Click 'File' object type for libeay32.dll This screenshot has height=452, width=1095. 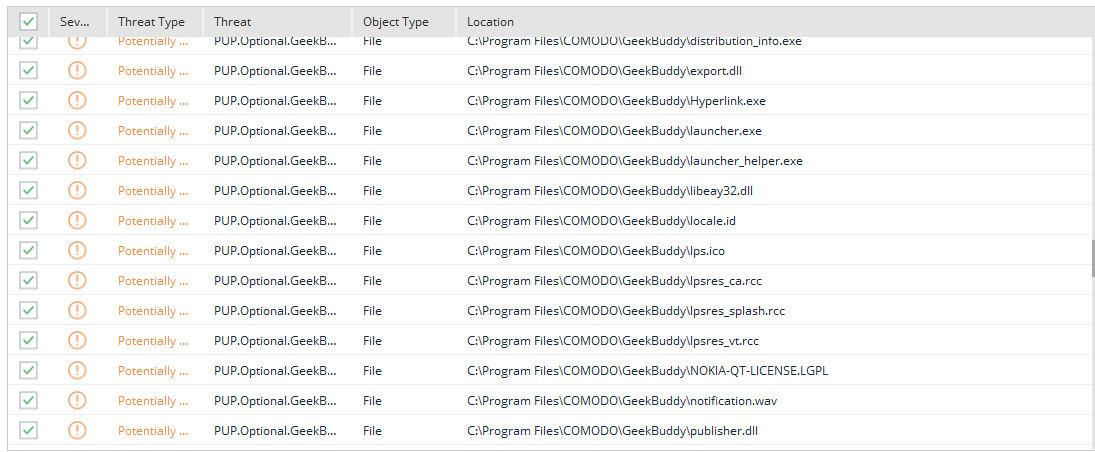coord(372,191)
